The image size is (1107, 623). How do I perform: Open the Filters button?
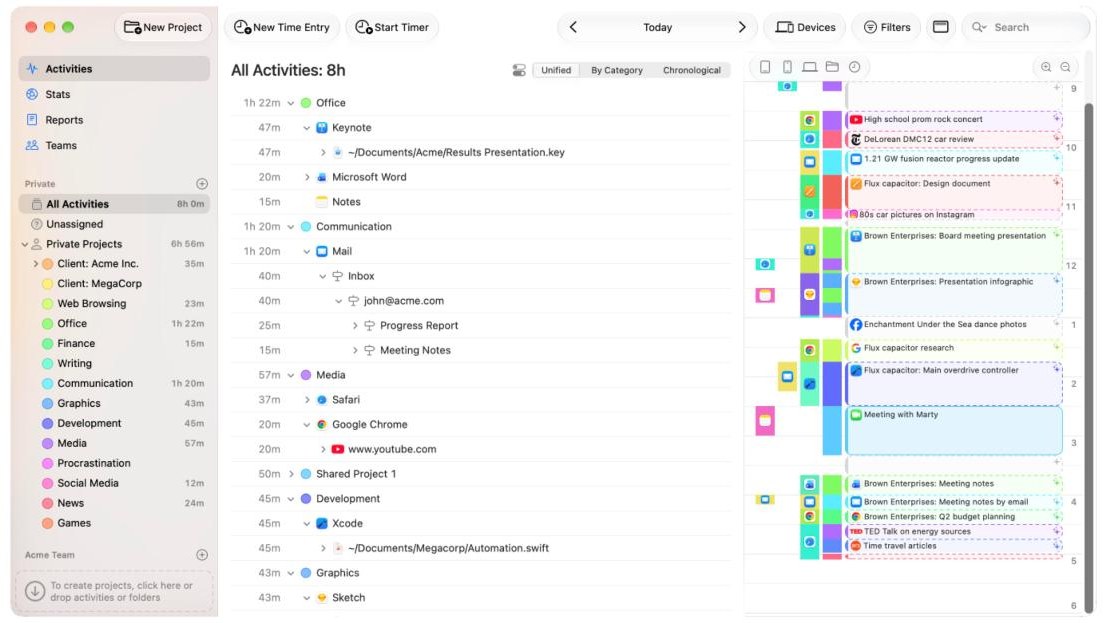tap(887, 27)
